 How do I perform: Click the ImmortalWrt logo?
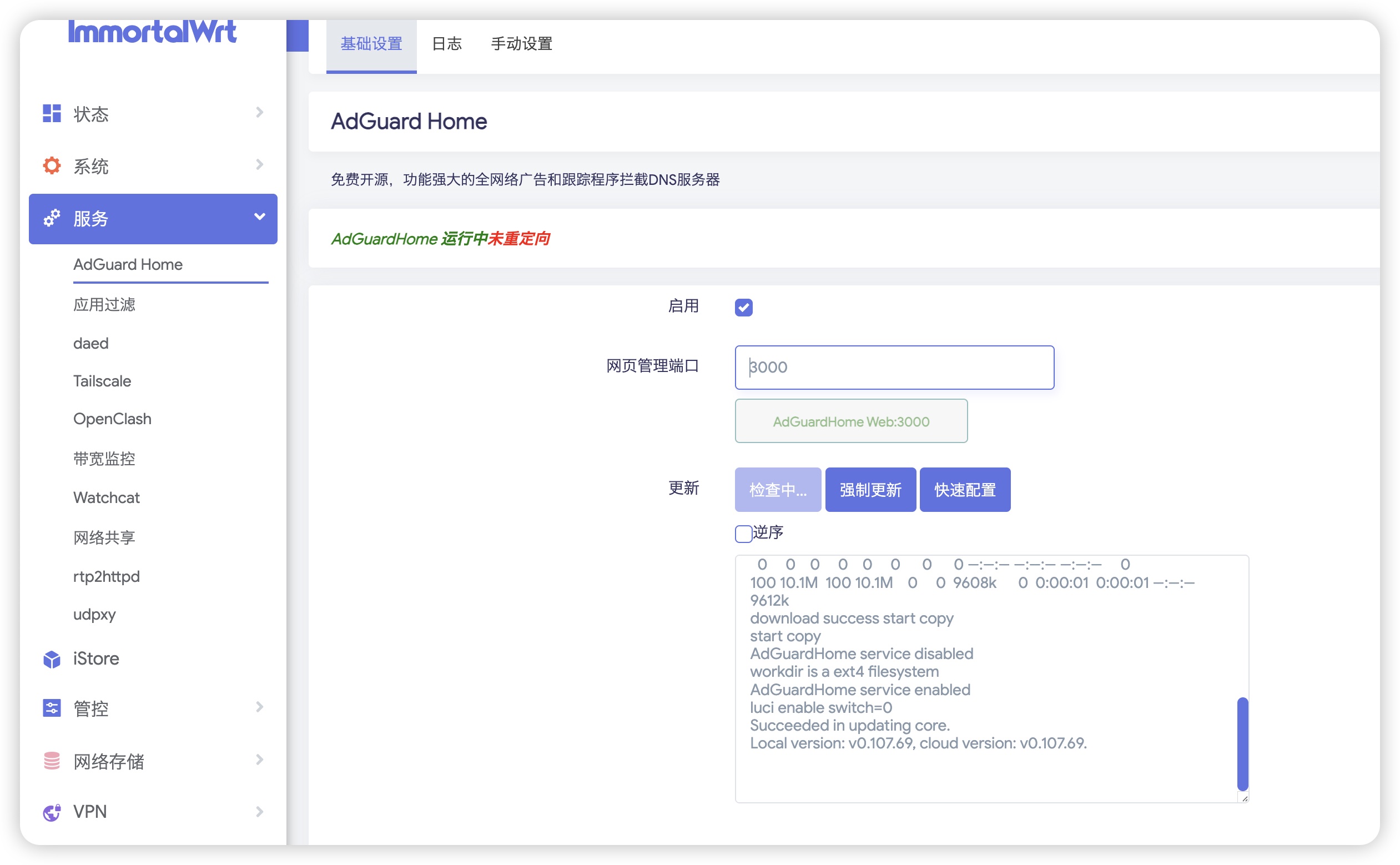click(x=152, y=32)
